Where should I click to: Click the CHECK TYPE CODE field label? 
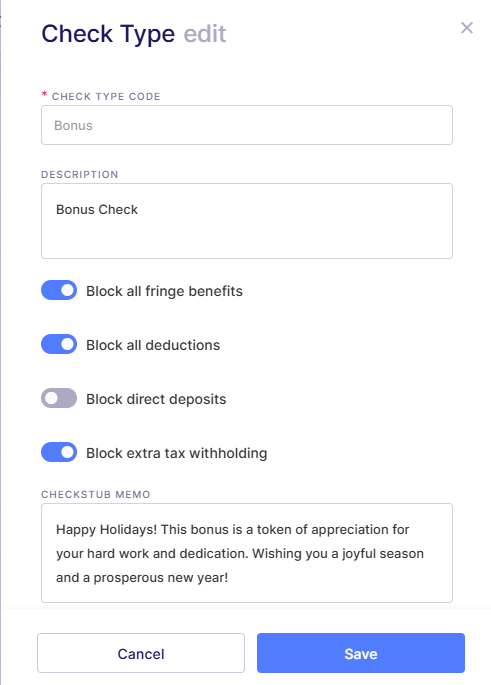(x=106, y=97)
